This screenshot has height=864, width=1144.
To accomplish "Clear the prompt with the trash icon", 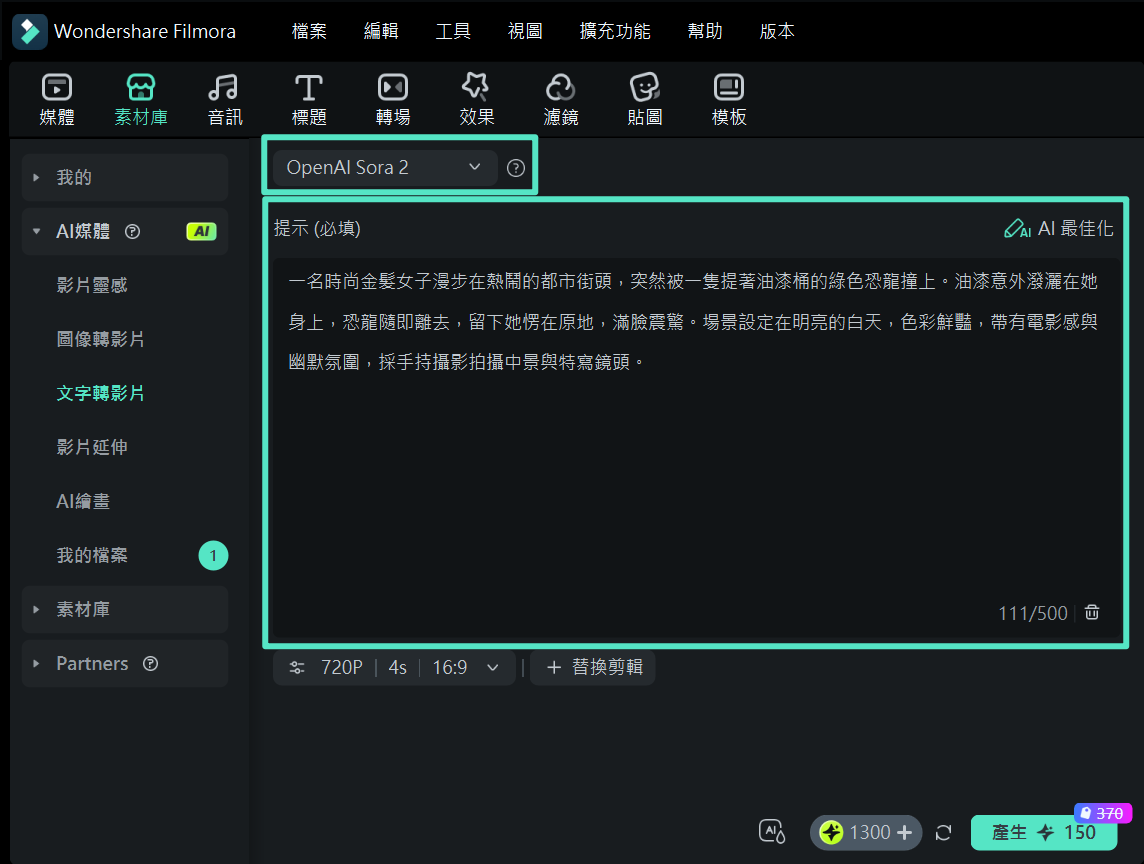I will click(x=1092, y=613).
